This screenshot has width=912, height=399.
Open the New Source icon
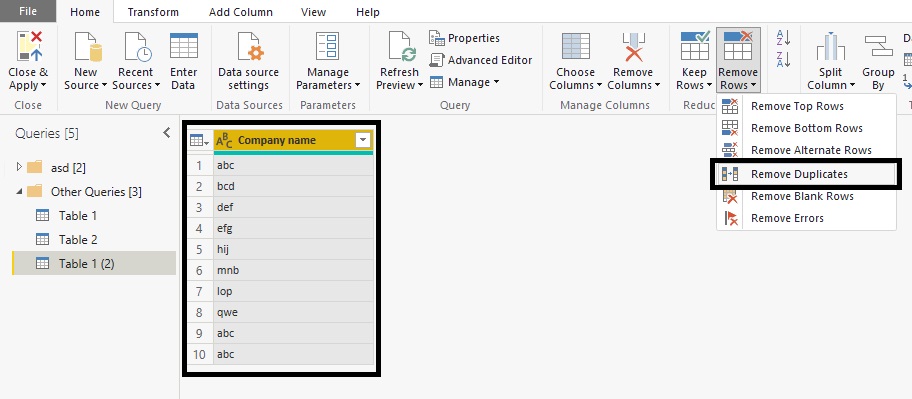coord(87,47)
